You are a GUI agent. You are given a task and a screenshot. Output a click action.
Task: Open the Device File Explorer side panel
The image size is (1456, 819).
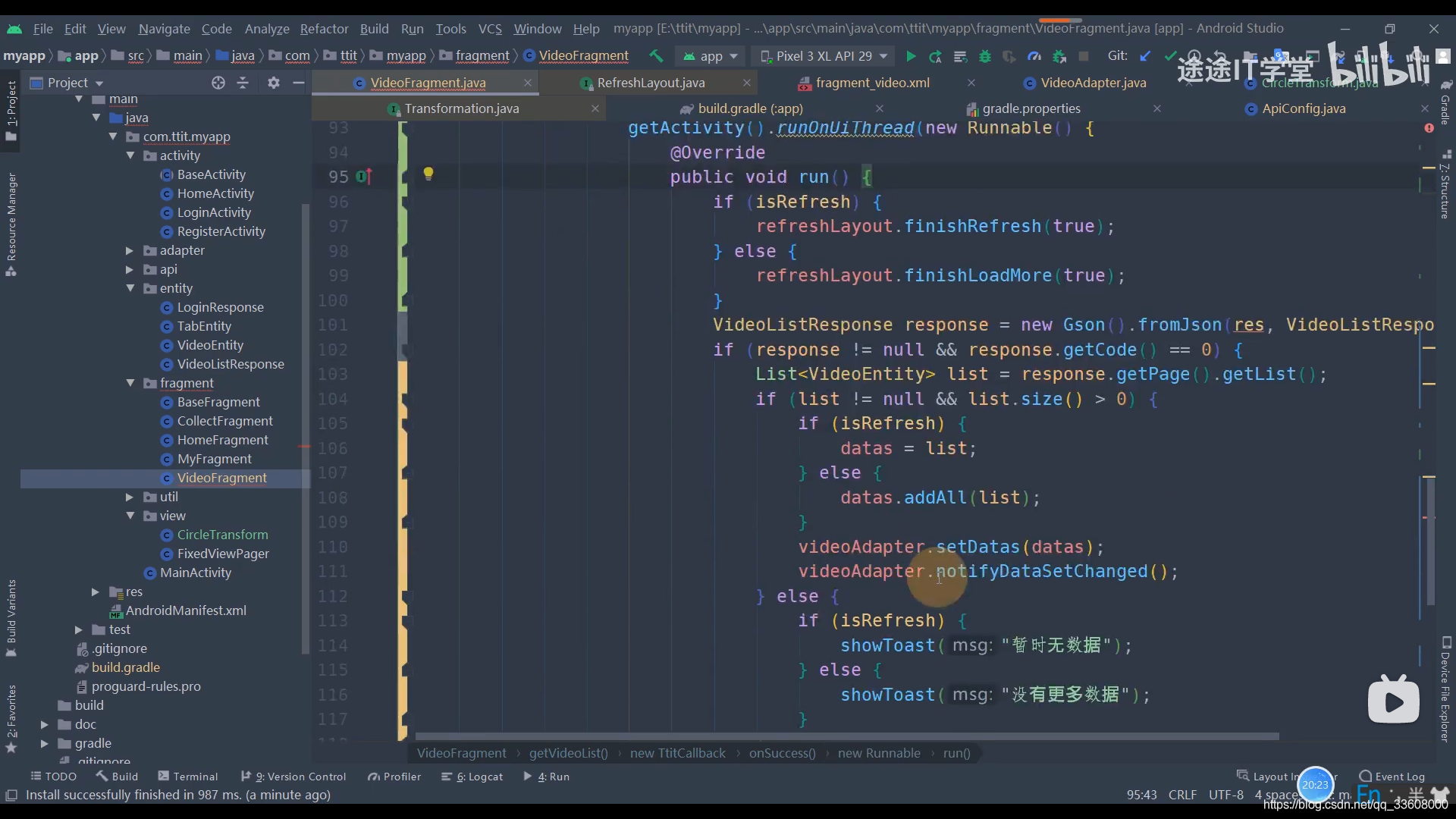(1445, 689)
